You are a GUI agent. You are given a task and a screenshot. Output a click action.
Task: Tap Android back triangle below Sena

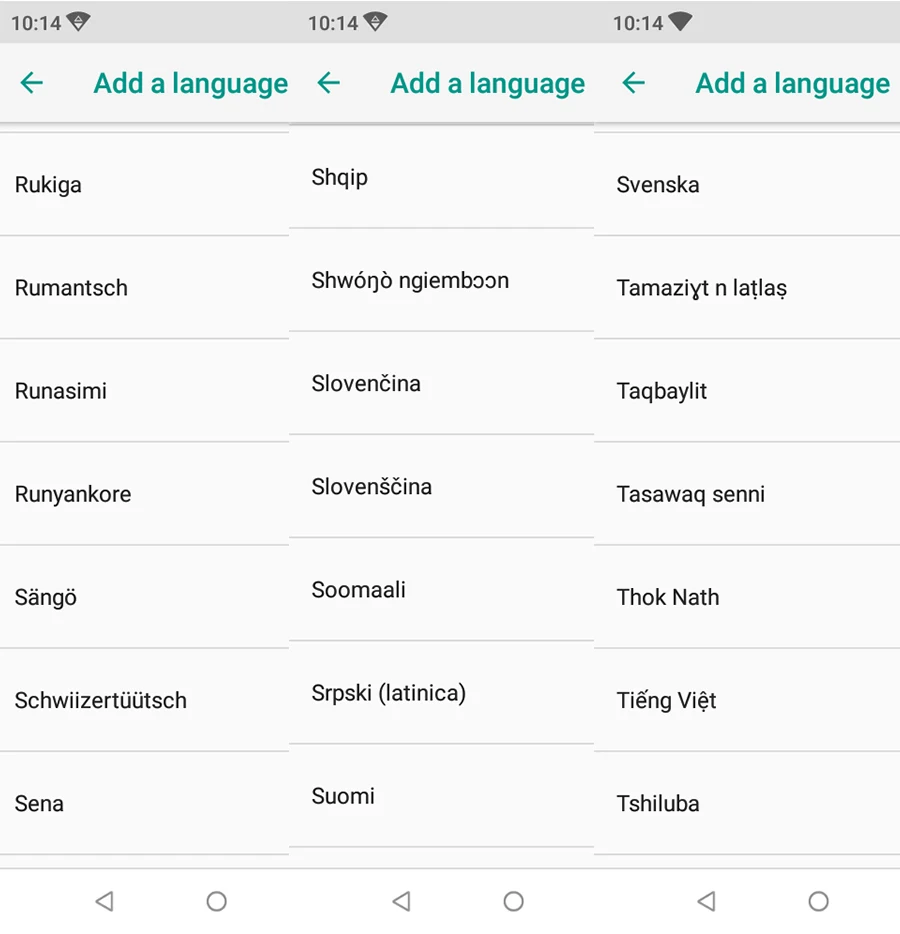(x=105, y=901)
